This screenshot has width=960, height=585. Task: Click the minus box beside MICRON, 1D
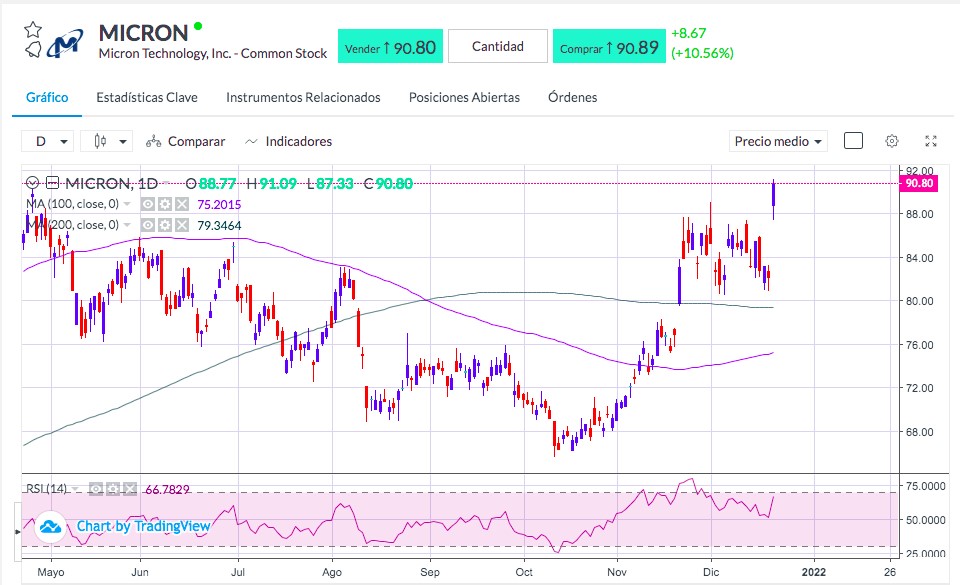[53, 182]
